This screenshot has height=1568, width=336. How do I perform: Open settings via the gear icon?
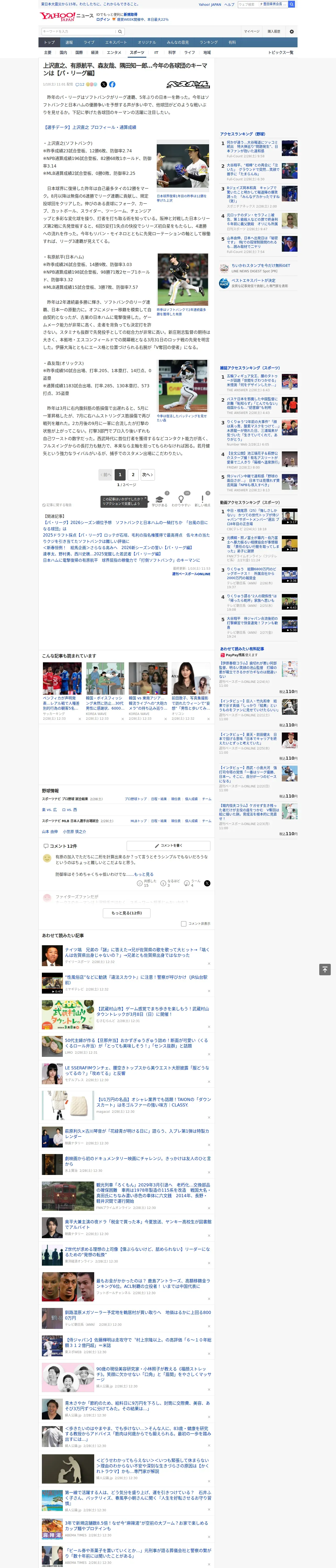(292, 31)
